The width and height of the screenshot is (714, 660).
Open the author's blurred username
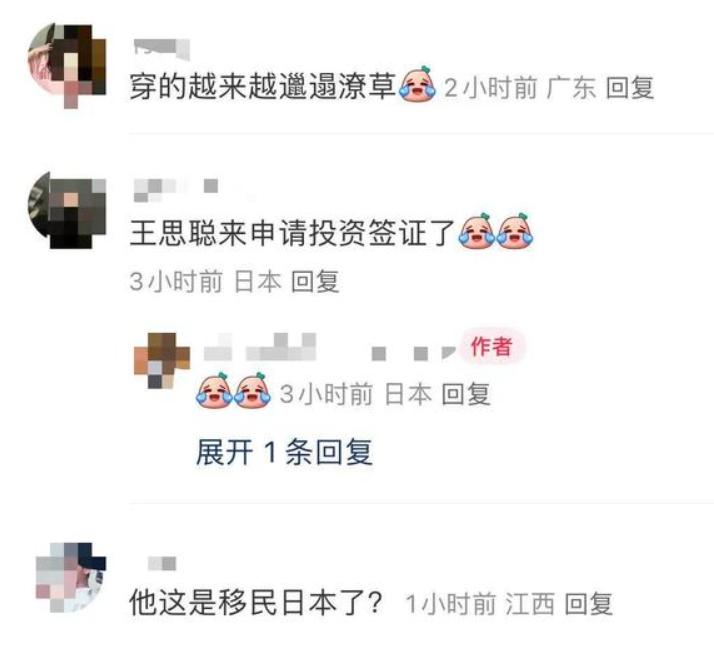coord(329,347)
